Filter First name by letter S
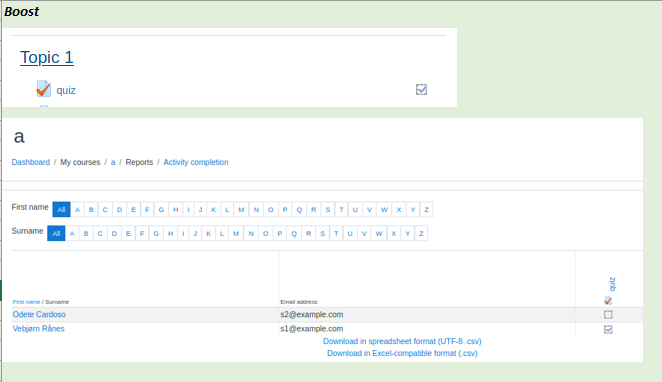This screenshot has height=382, width=662. click(328, 209)
